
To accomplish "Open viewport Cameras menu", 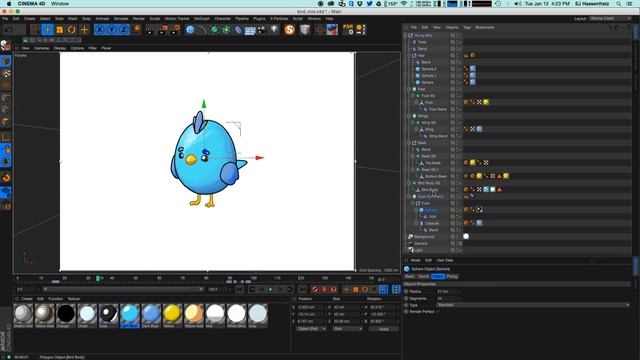I will (42, 48).
